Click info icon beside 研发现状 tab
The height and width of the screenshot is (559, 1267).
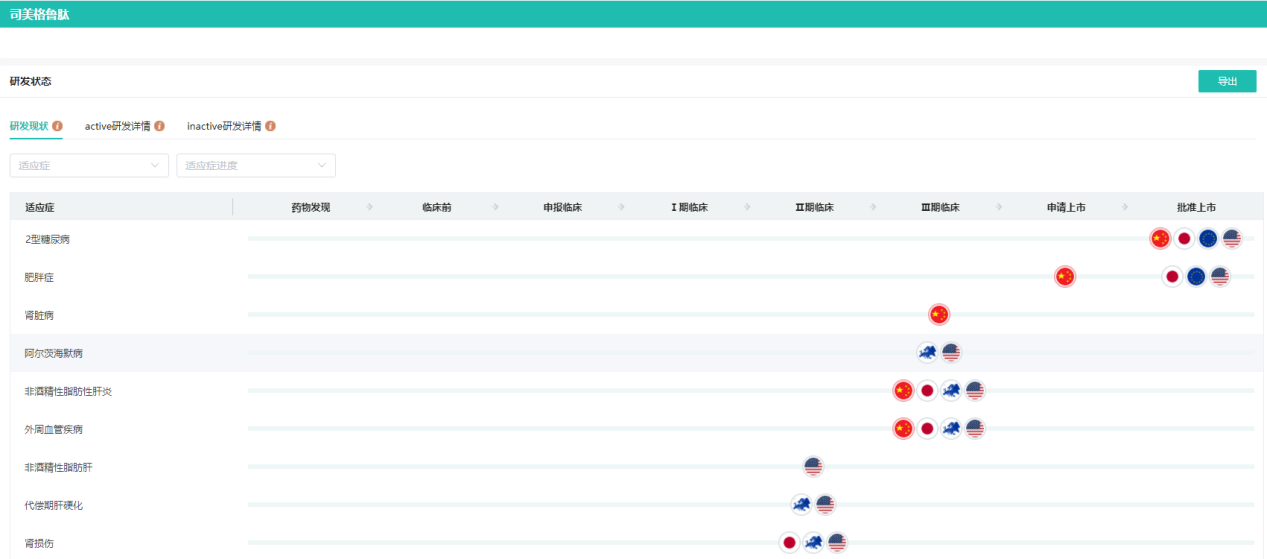pos(57,126)
